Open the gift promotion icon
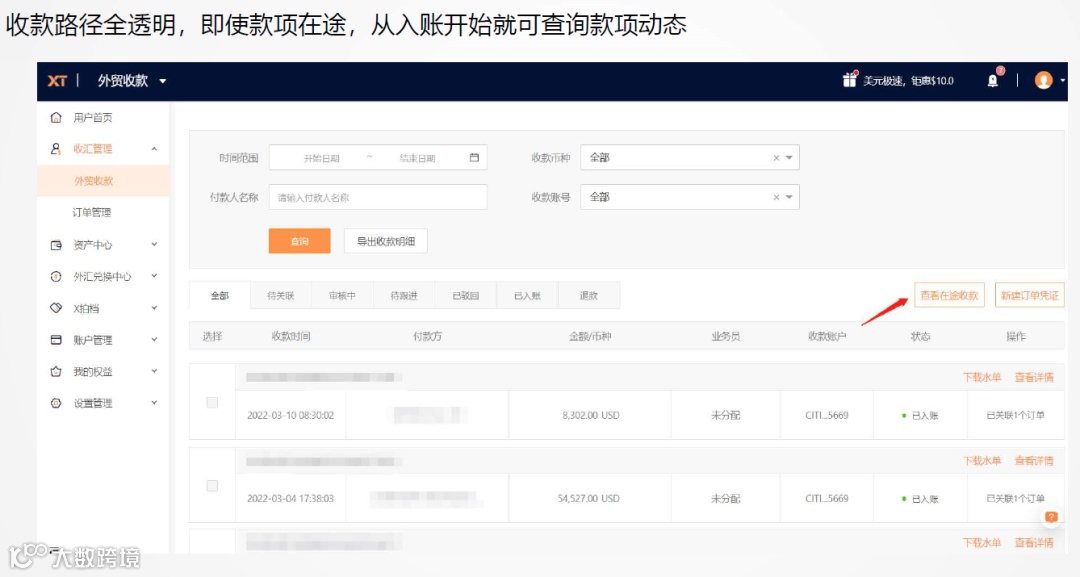Image resolution: width=1080 pixels, height=577 pixels. (x=849, y=80)
